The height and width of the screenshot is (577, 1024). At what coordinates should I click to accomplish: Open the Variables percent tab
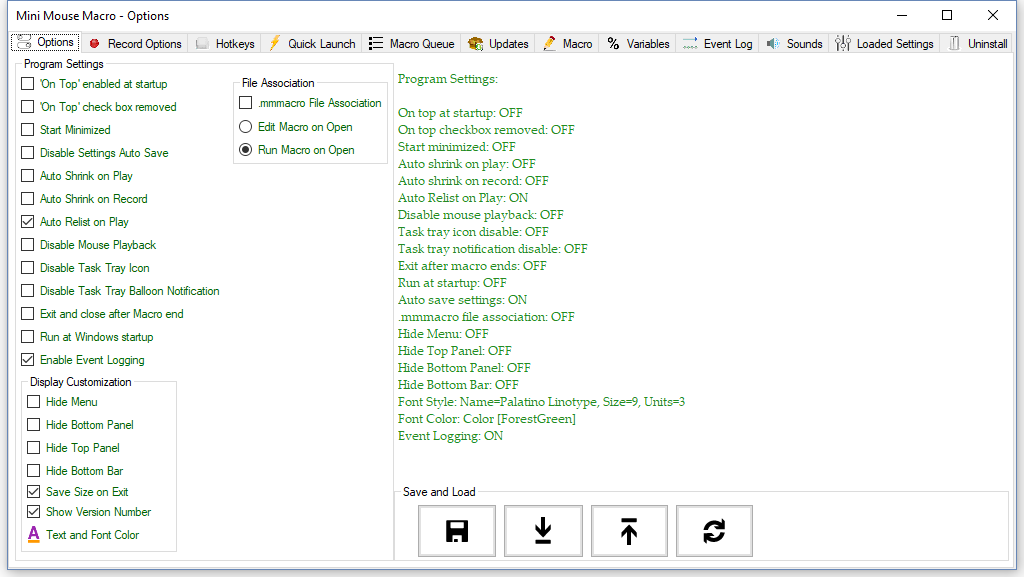coord(638,44)
